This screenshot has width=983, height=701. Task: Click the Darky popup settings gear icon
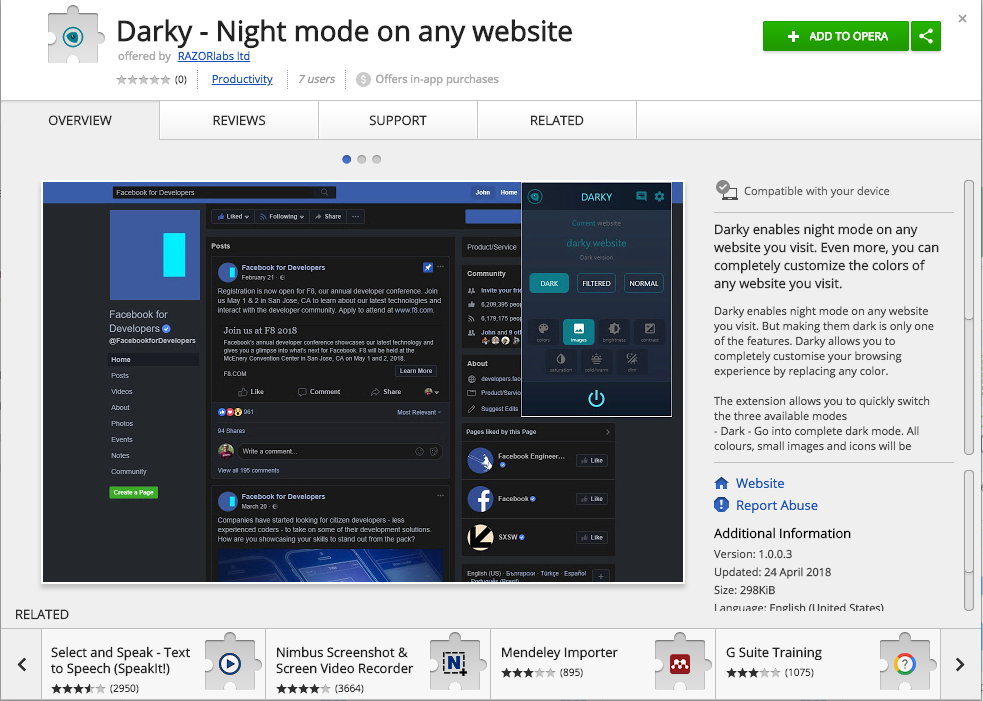click(660, 196)
